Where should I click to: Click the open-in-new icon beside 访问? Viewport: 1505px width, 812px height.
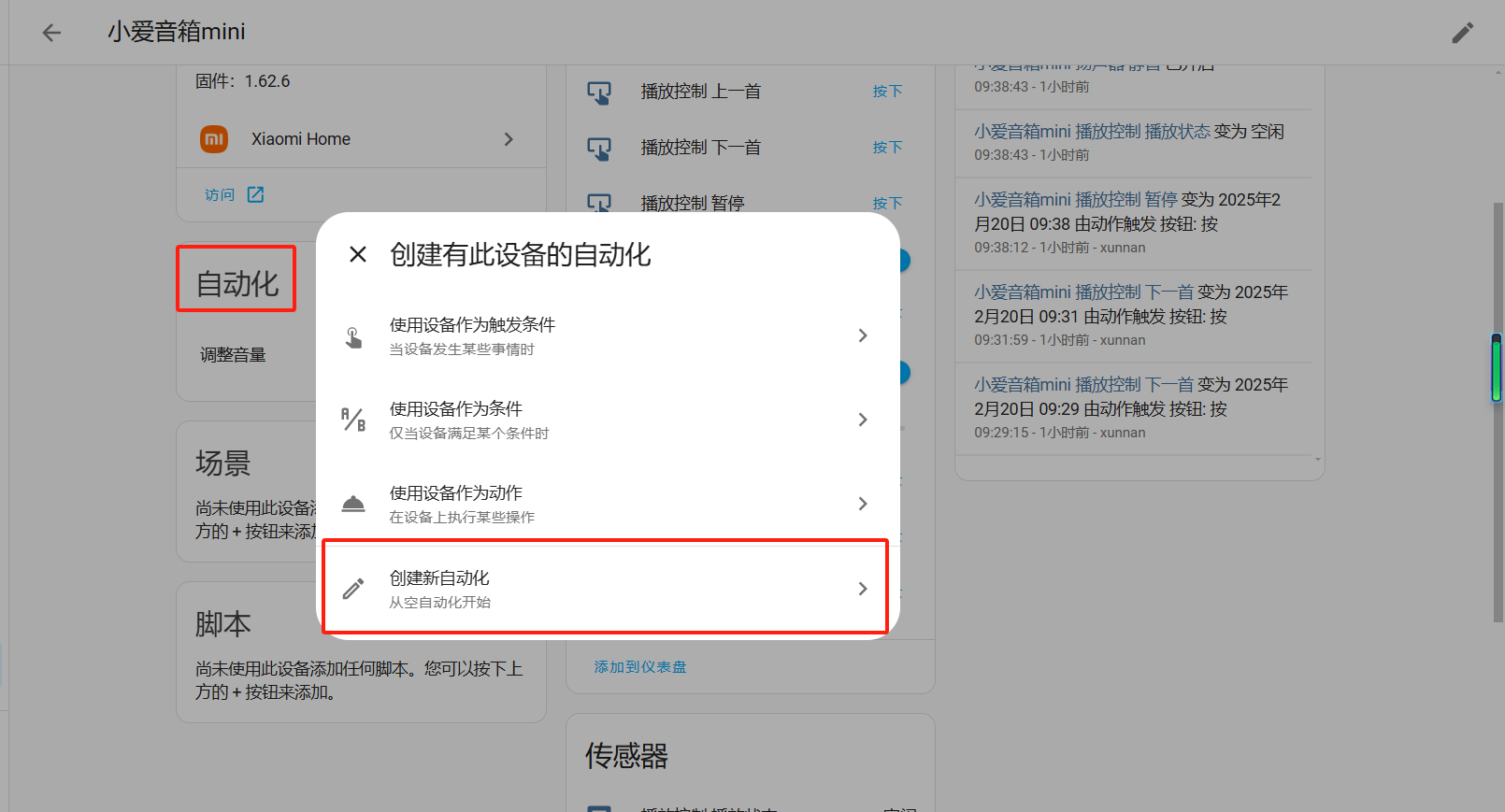point(255,194)
